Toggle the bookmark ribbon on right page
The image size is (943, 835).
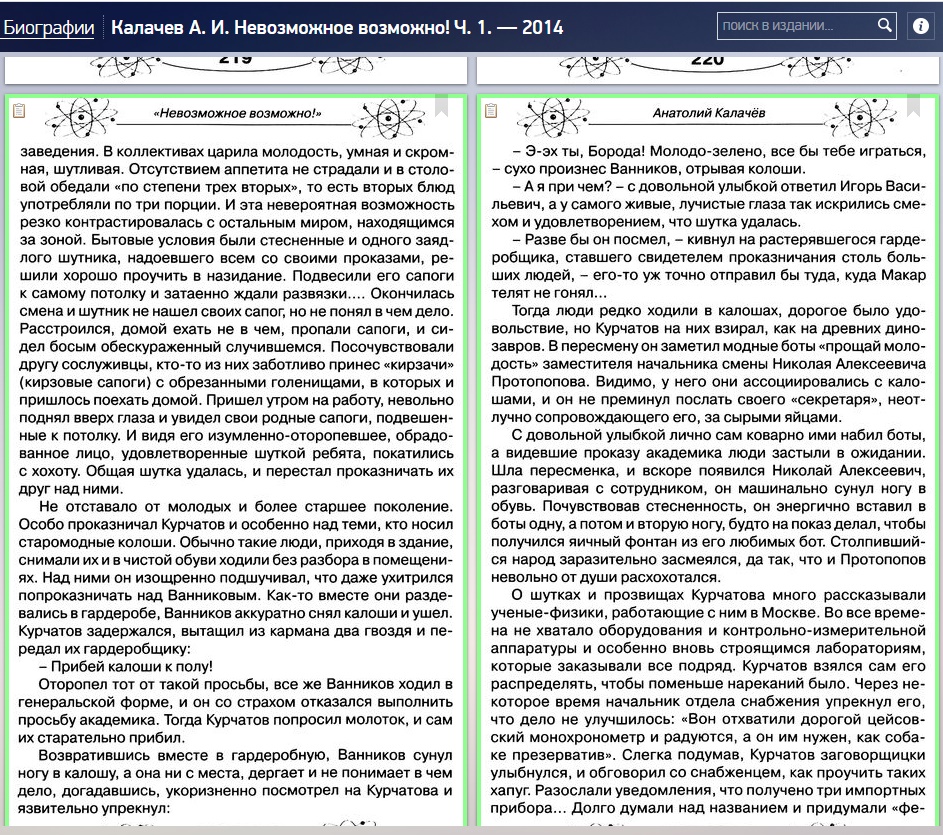(x=914, y=105)
